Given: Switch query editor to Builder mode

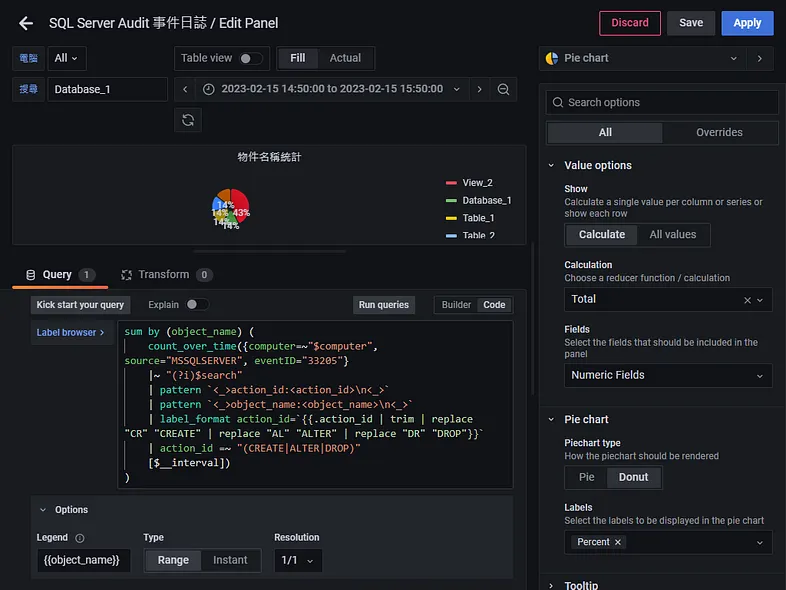Looking at the screenshot, I should (x=456, y=305).
